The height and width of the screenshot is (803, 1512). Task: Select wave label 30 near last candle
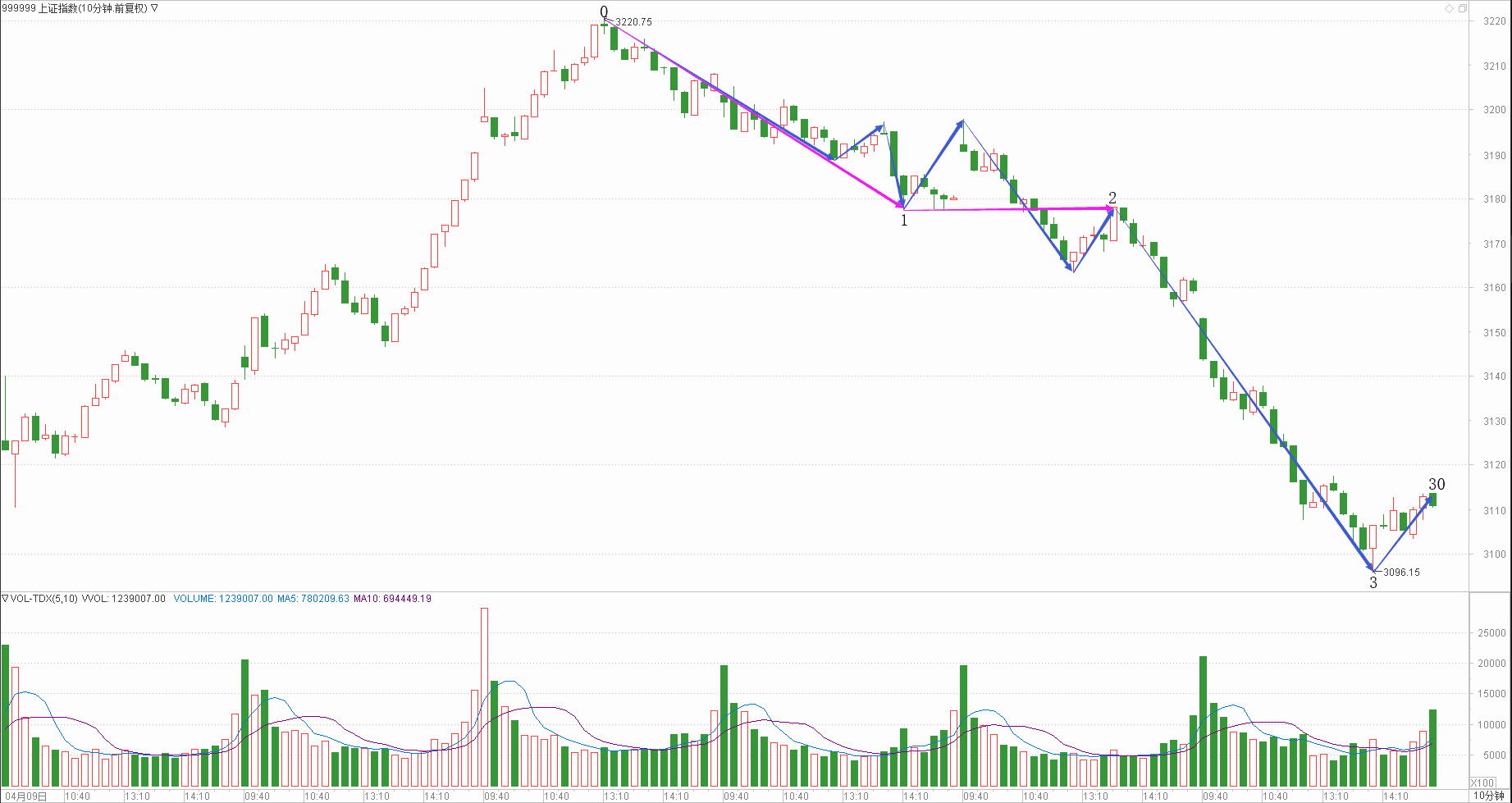click(1437, 484)
